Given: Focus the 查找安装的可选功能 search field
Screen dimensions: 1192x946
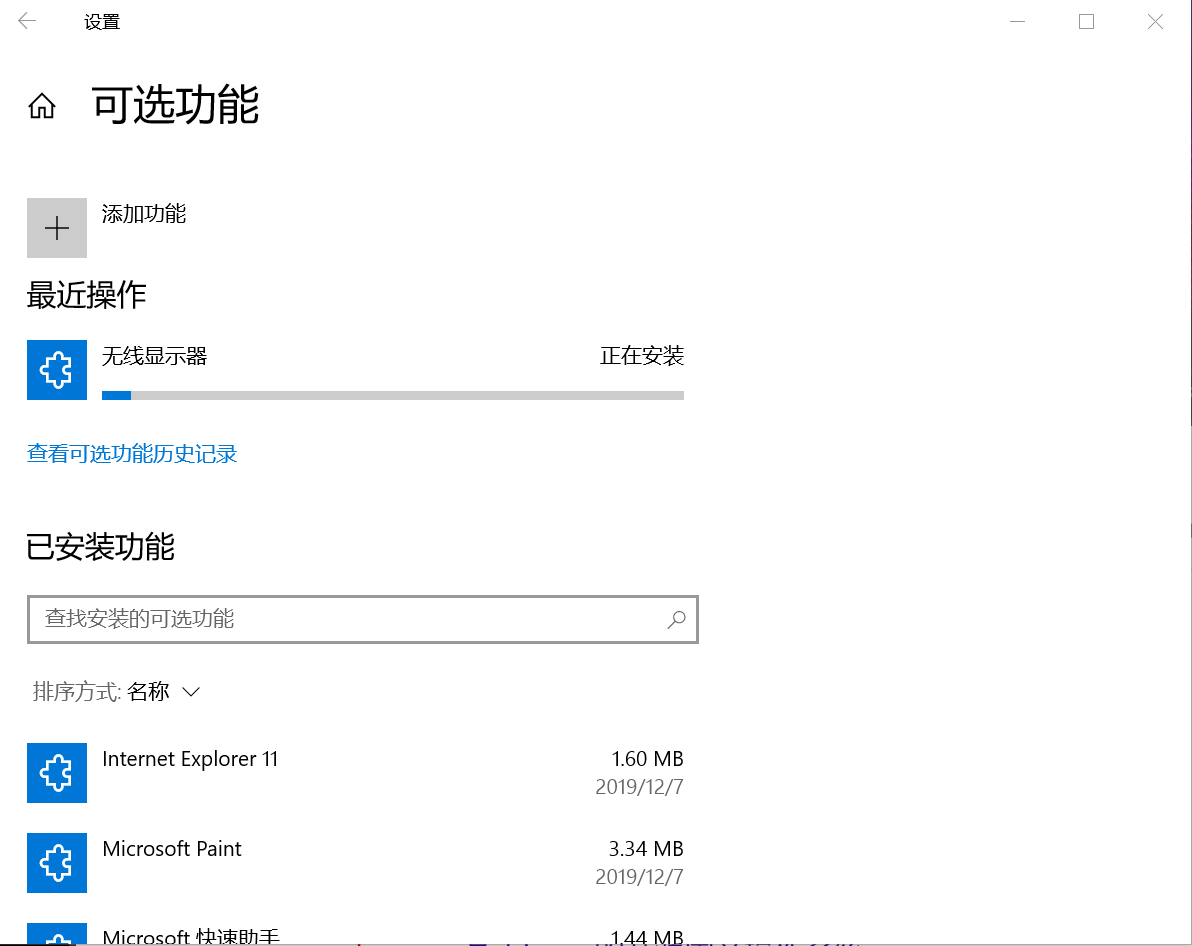Looking at the screenshot, I should coord(363,619).
